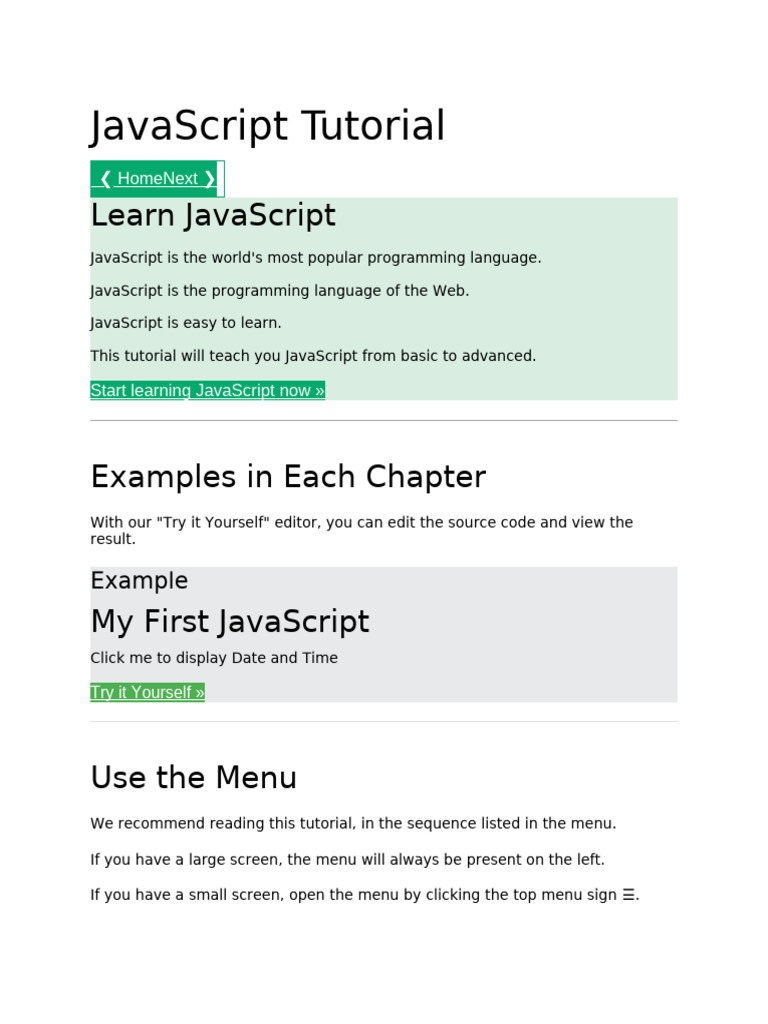Click the JavaScript is easy to learn line
Viewport: 768px width, 1024px height.
tap(186, 323)
